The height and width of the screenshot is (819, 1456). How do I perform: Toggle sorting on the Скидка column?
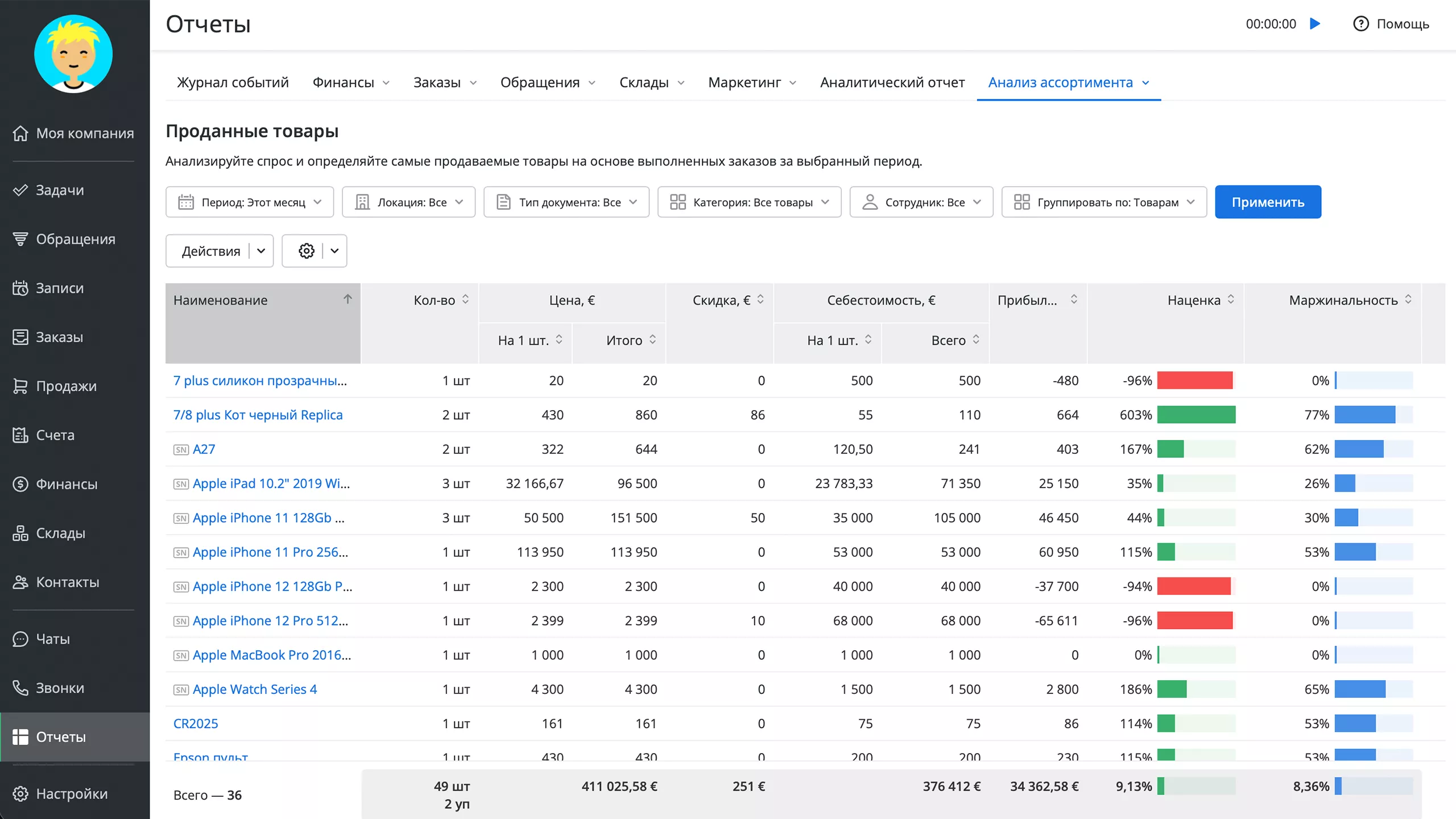tap(762, 300)
